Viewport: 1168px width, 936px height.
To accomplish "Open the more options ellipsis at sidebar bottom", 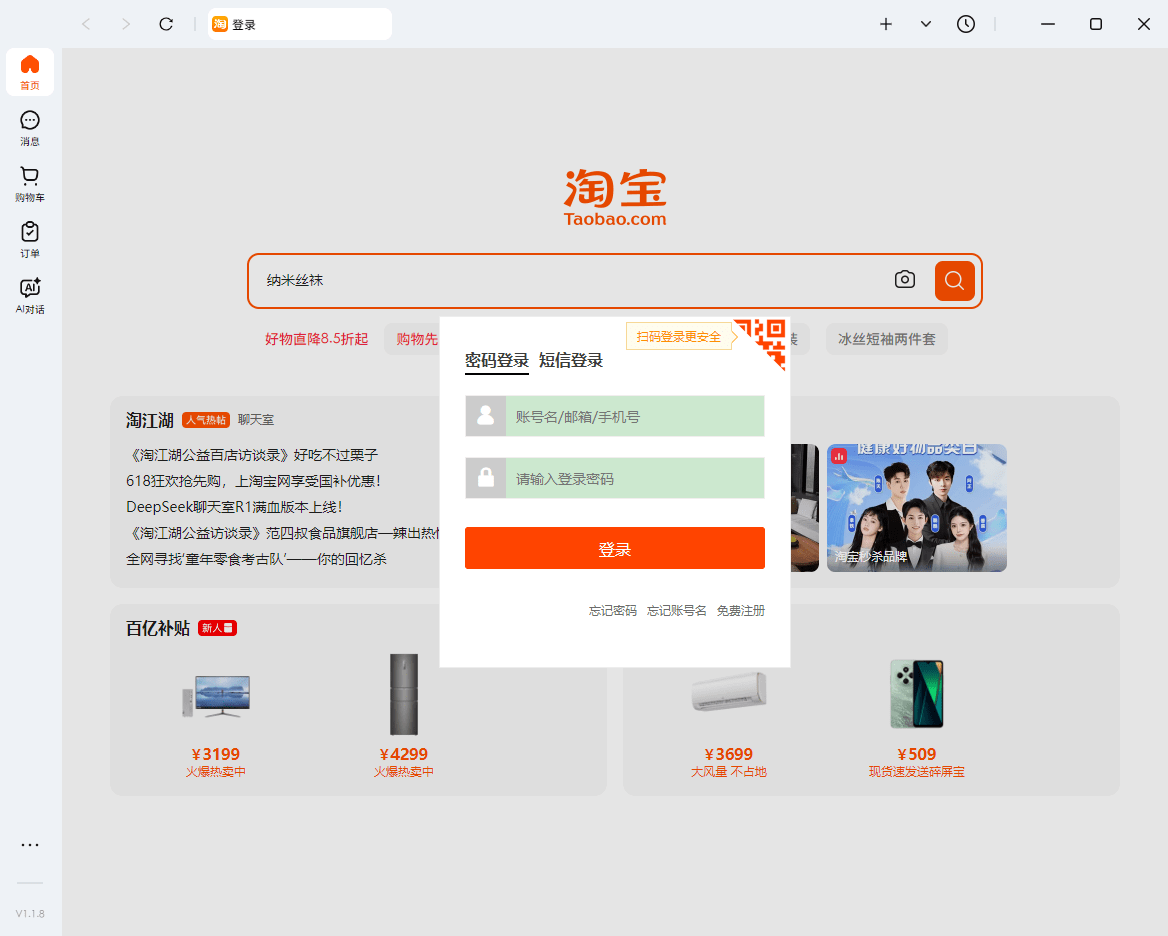I will point(29,845).
